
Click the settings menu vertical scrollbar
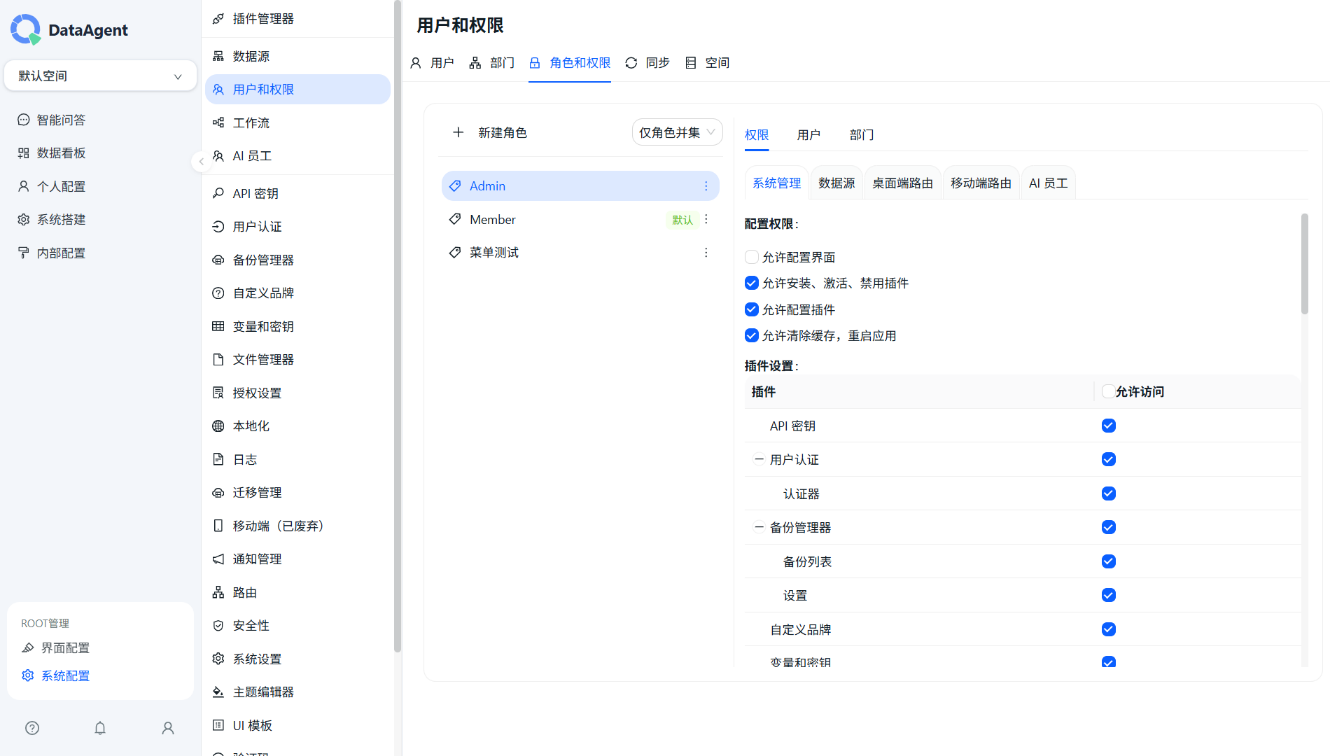click(398, 326)
